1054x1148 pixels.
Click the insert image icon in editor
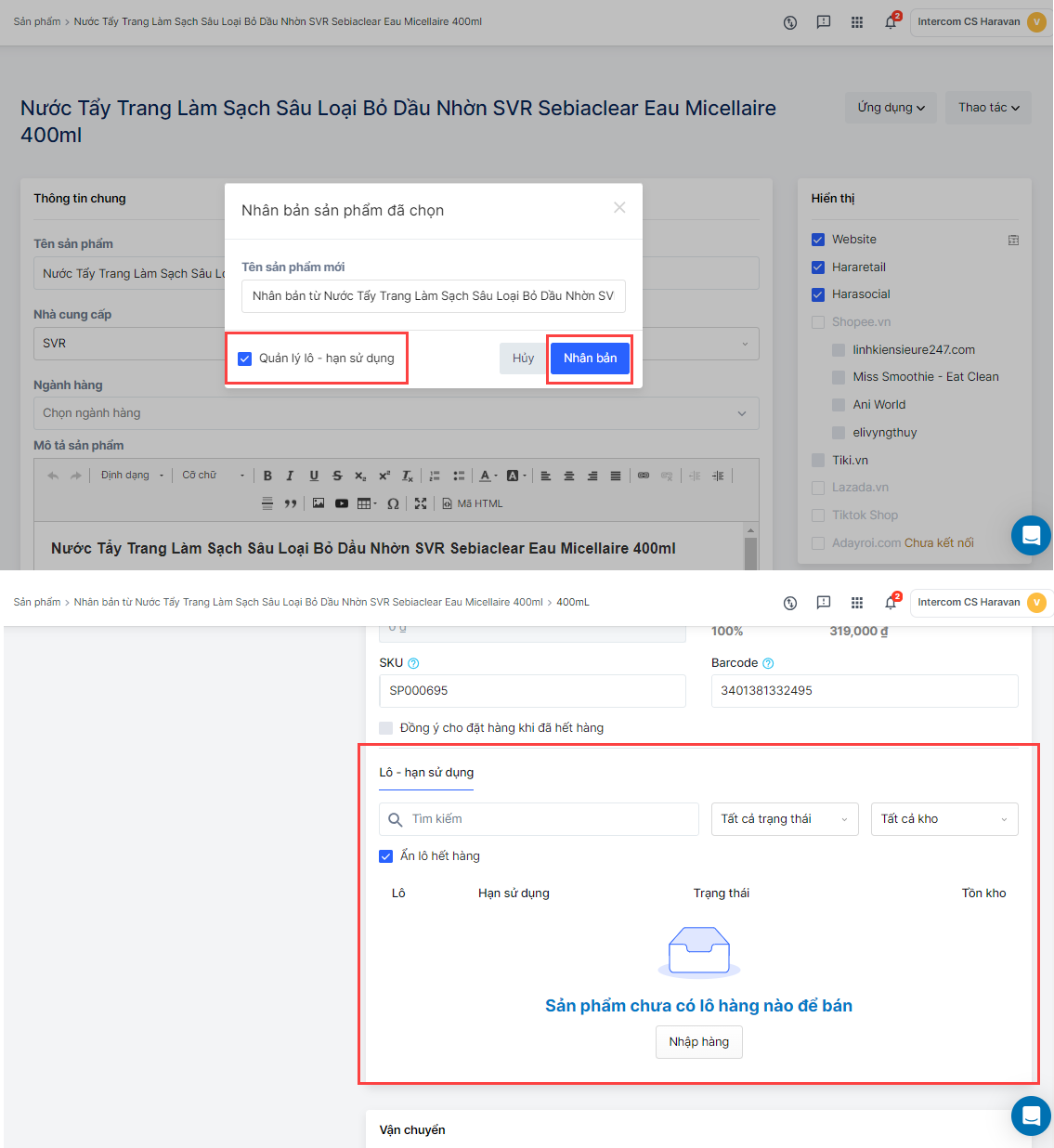click(x=319, y=503)
